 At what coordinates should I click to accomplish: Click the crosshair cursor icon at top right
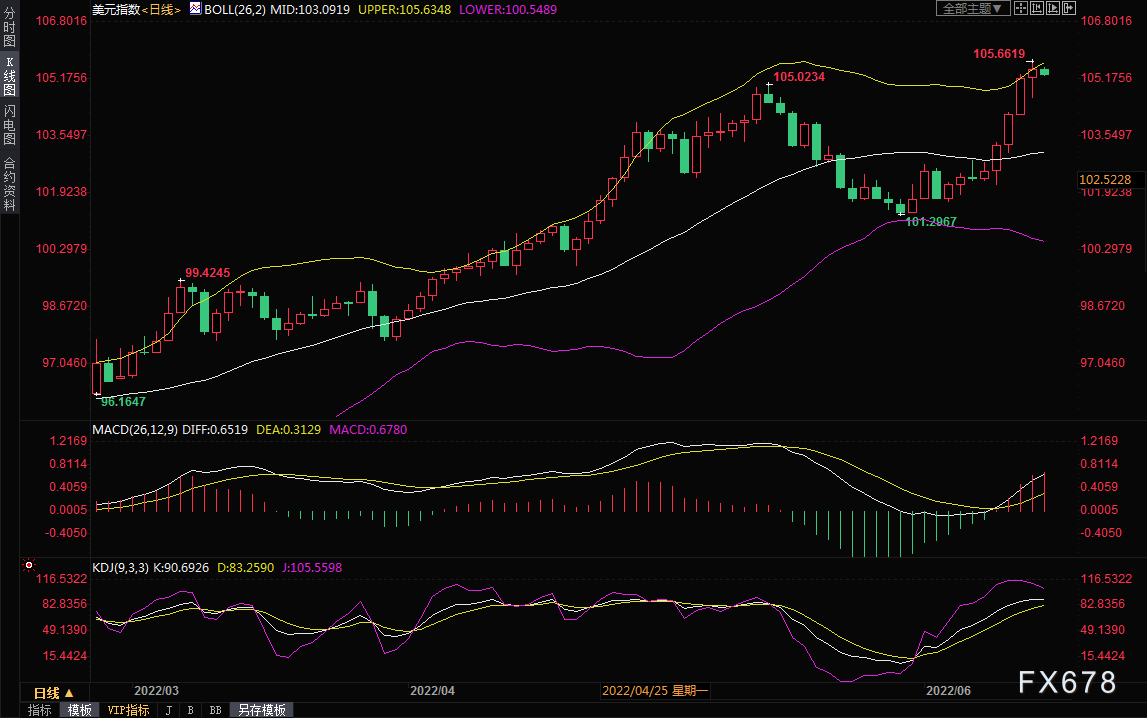pos(1020,8)
